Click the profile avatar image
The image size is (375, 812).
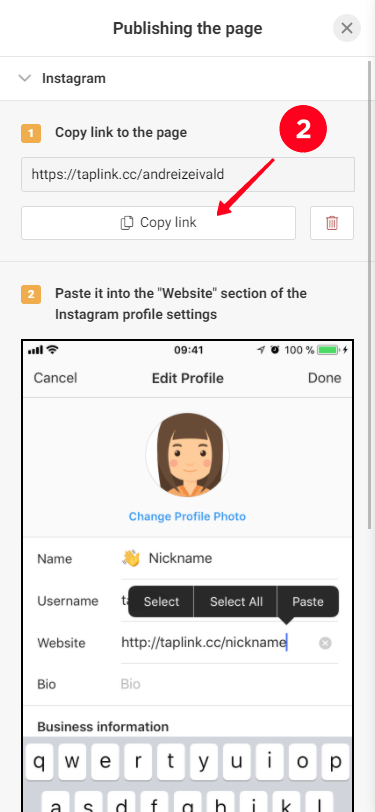[x=188, y=455]
